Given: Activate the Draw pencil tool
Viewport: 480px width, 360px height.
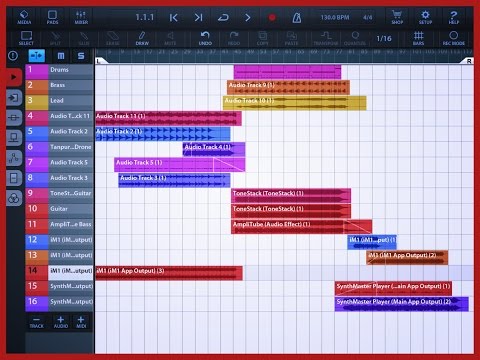Looking at the screenshot, I should pyautogui.click(x=142, y=38).
